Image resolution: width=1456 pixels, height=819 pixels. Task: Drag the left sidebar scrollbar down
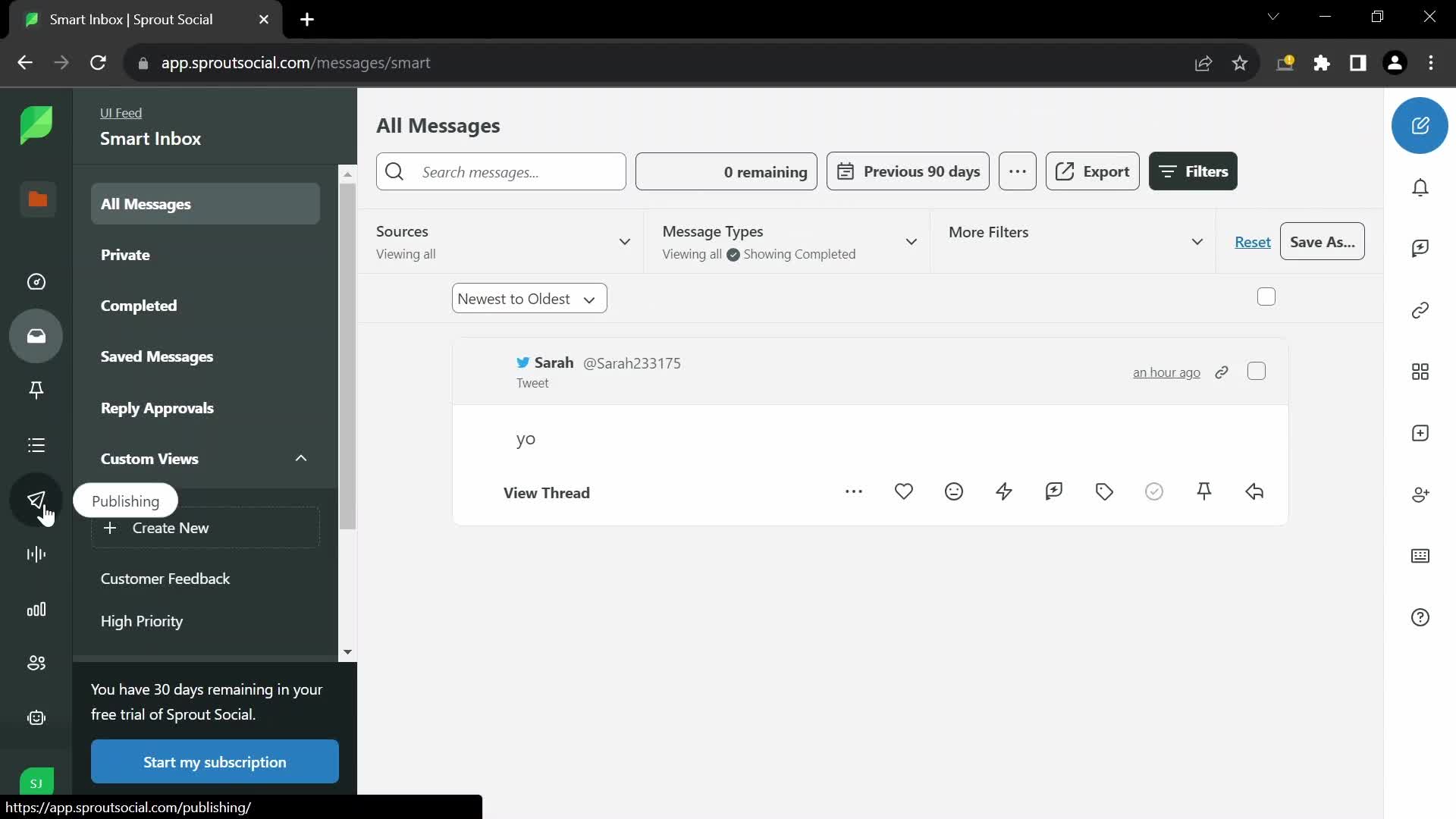(347, 651)
